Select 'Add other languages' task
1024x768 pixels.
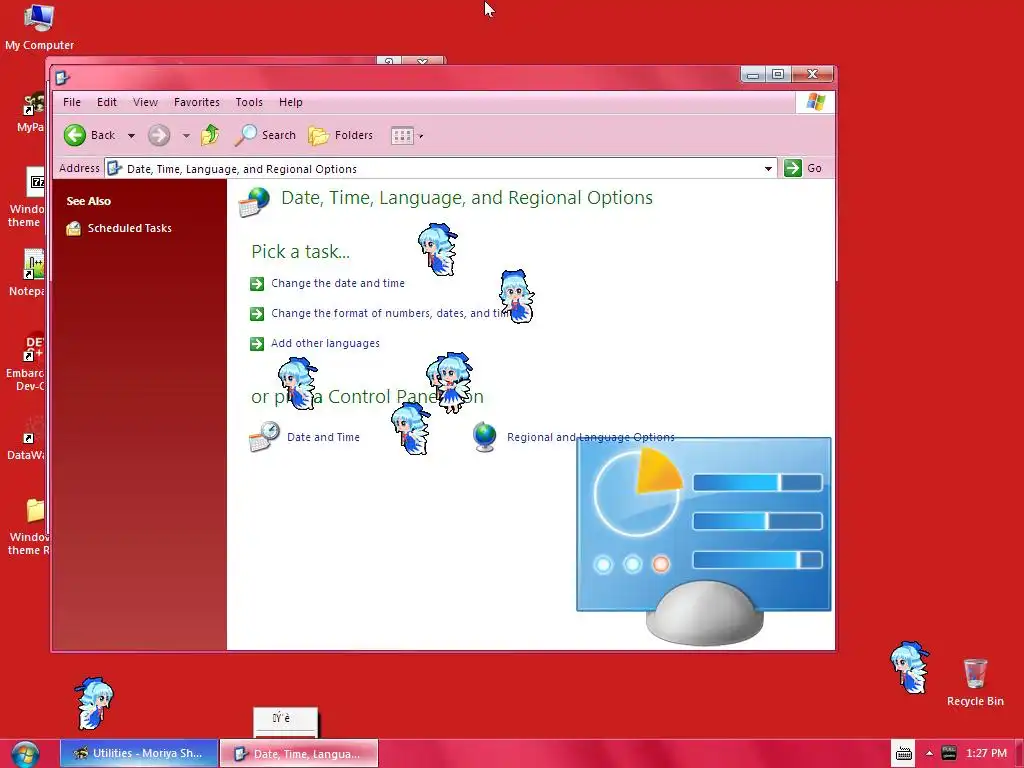point(325,343)
